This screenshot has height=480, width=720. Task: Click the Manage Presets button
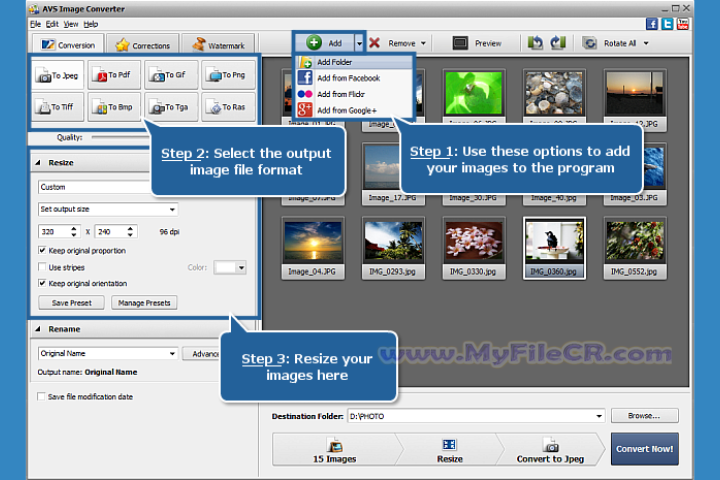point(144,303)
